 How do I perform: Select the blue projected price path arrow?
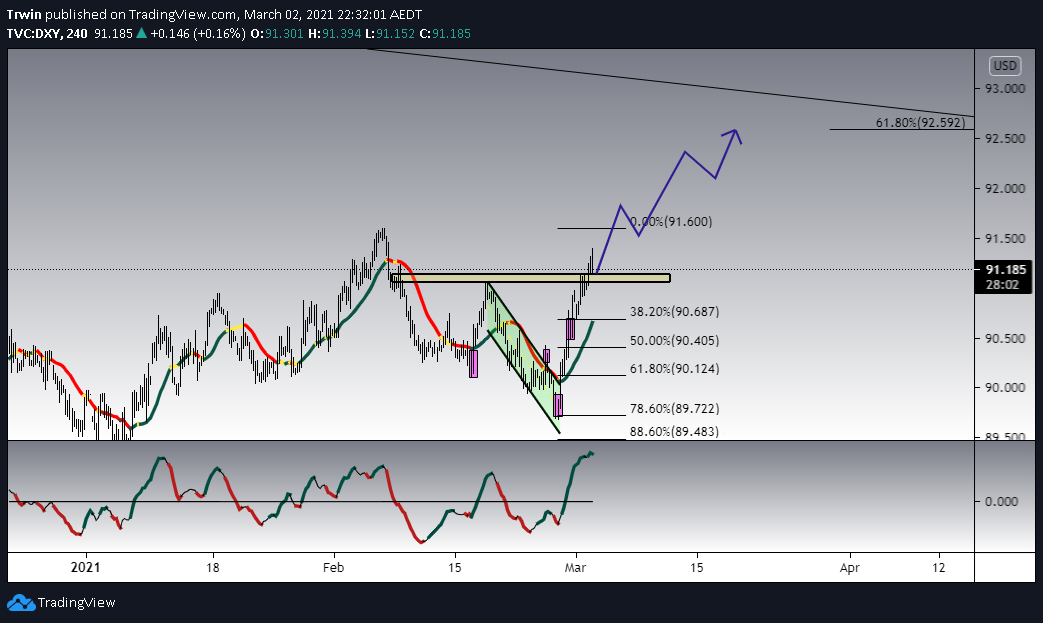pyautogui.click(x=668, y=199)
